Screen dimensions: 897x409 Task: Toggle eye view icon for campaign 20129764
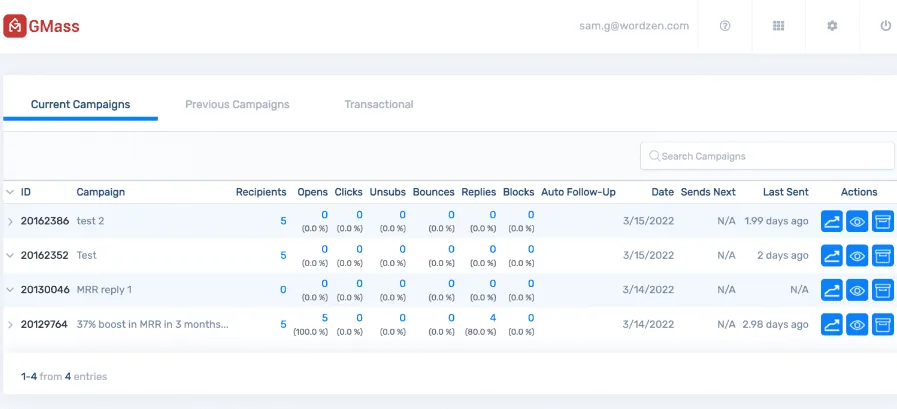coord(857,324)
